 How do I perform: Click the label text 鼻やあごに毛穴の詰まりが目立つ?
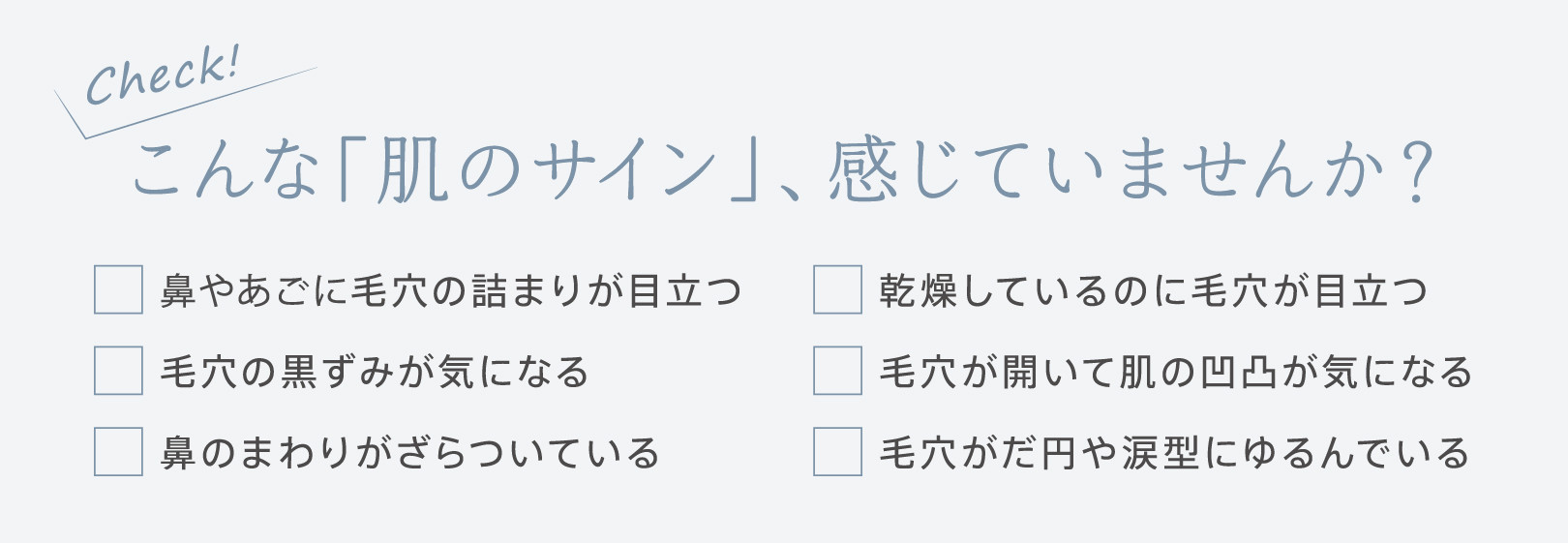(451, 290)
